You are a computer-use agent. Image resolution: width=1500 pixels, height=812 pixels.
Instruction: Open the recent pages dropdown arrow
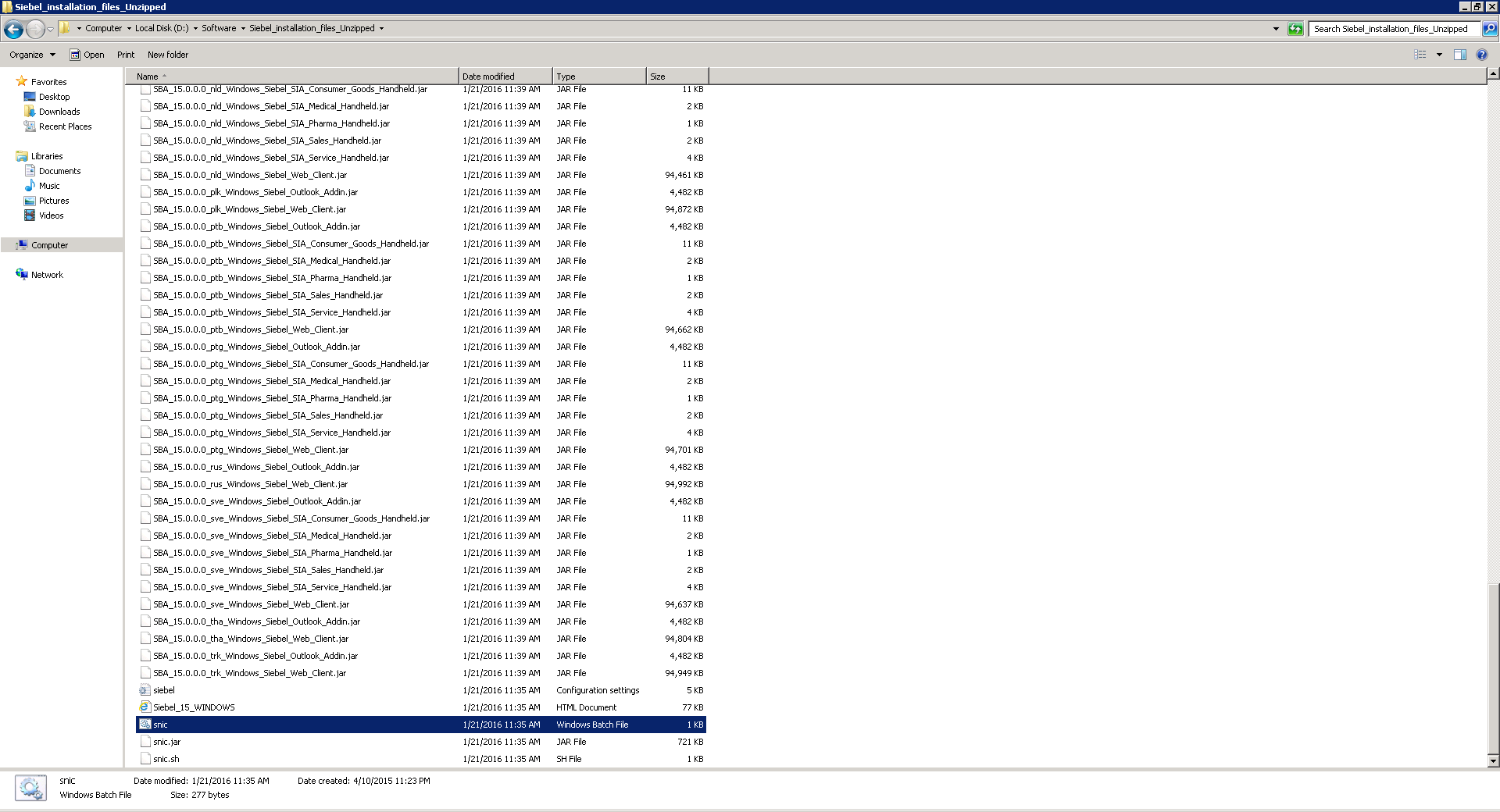[50, 30]
